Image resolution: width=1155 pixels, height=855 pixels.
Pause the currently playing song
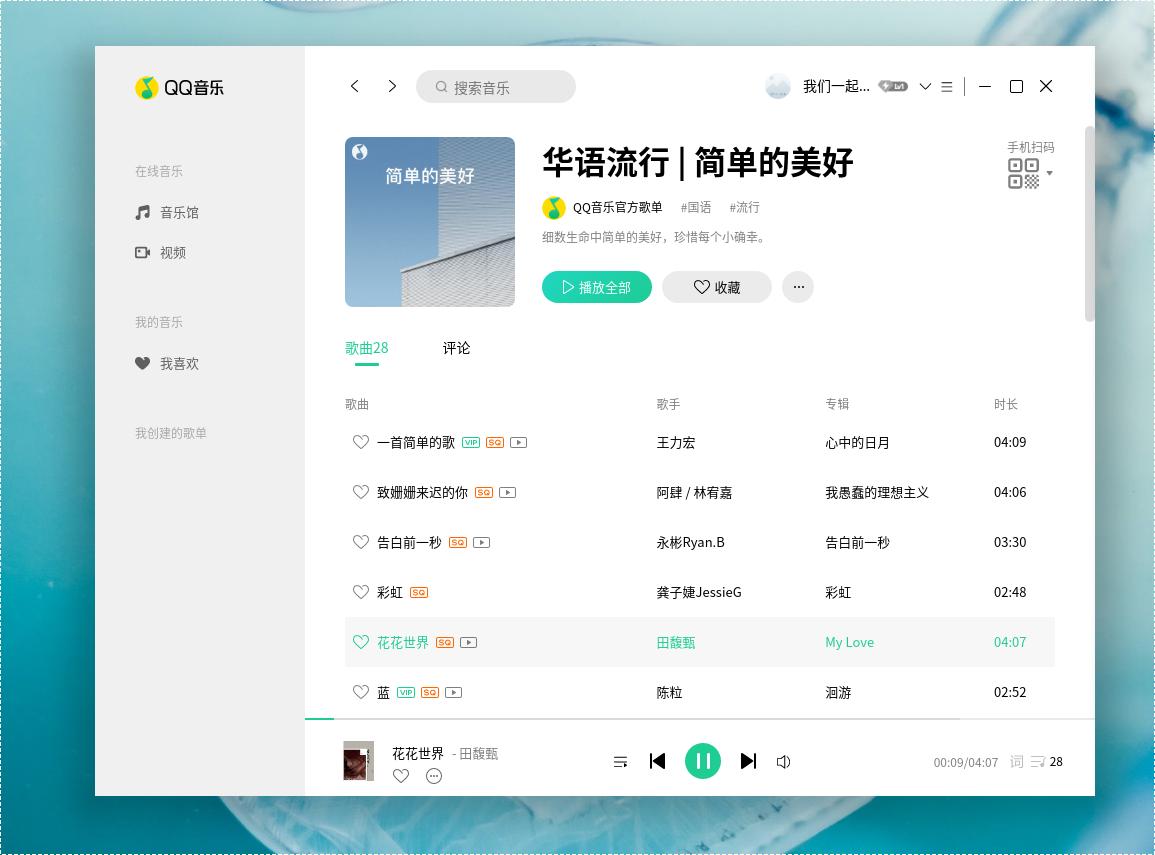[x=703, y=761]
